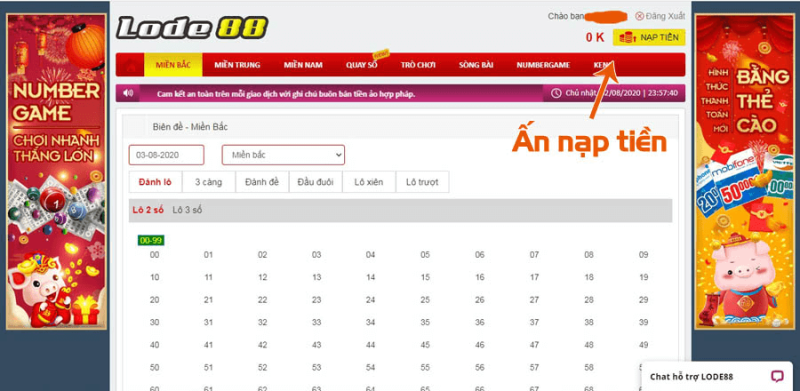Open the MIỀN BẮC menu
The height and width of the screenshot is (391, 800).
(x=173, y=65)
